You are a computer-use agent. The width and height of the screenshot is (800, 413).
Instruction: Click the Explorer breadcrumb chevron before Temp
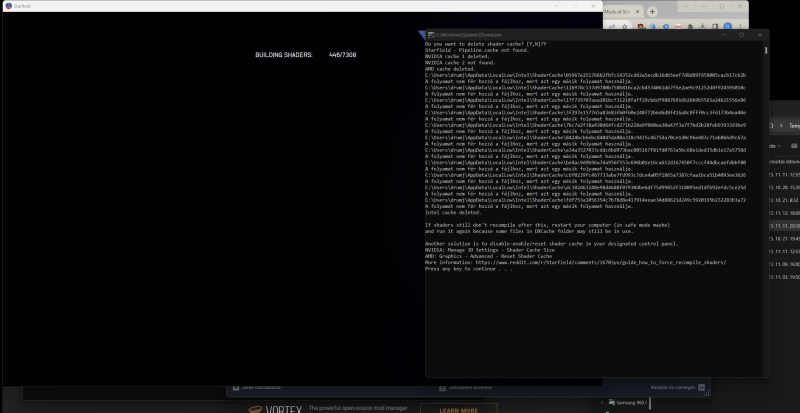(781, 126)
